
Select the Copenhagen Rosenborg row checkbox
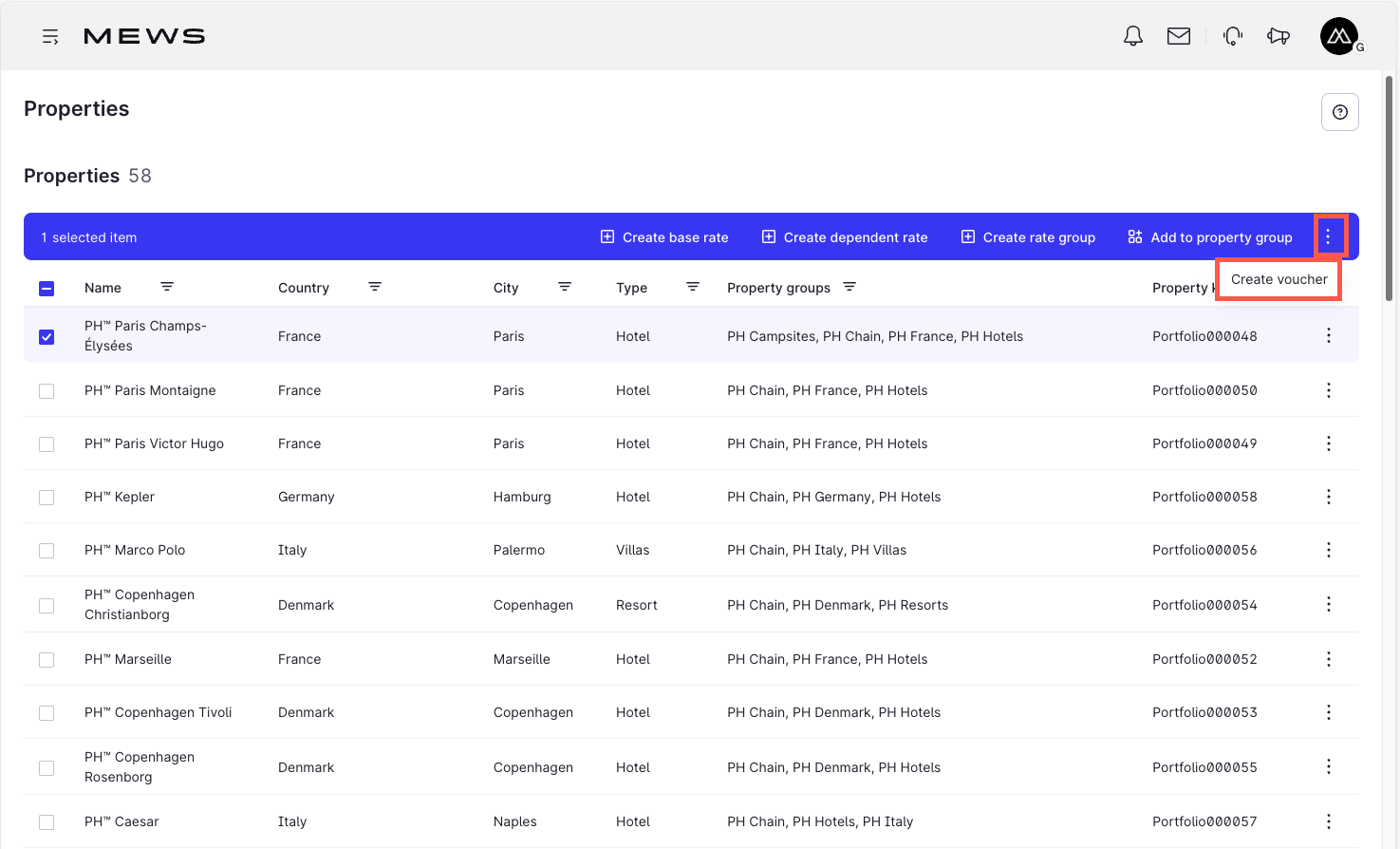click(47, 768)
